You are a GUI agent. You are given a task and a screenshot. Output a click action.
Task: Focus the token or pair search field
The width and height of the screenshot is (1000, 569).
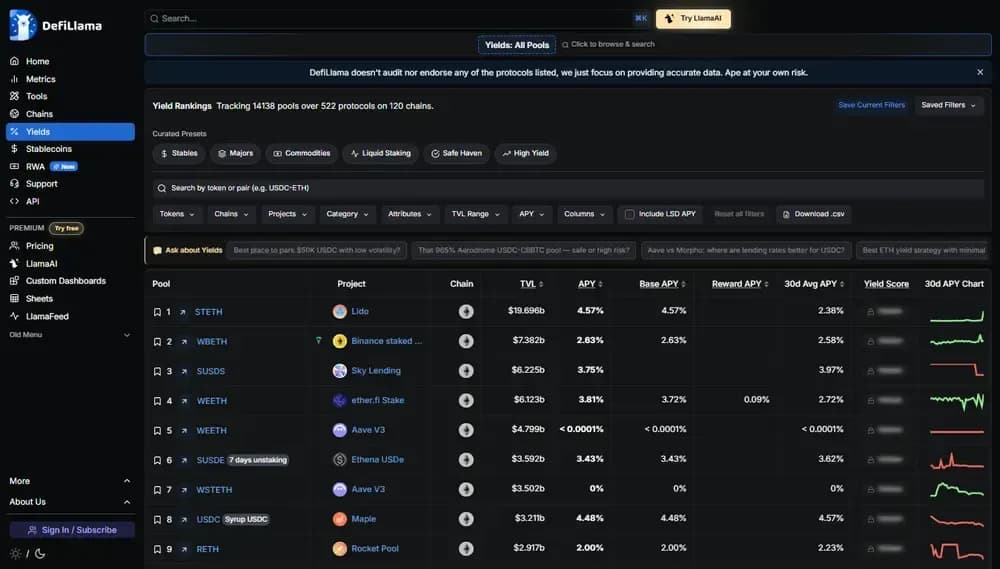[400, 188]
